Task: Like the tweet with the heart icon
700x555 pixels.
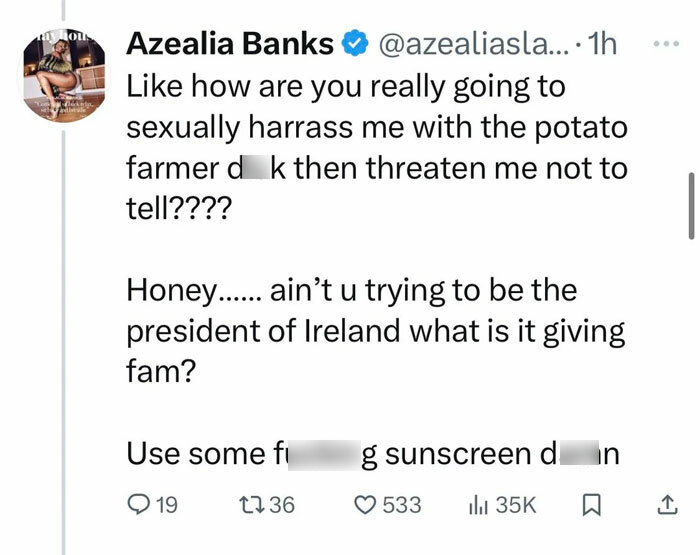Action: click(x=366, y=505)
